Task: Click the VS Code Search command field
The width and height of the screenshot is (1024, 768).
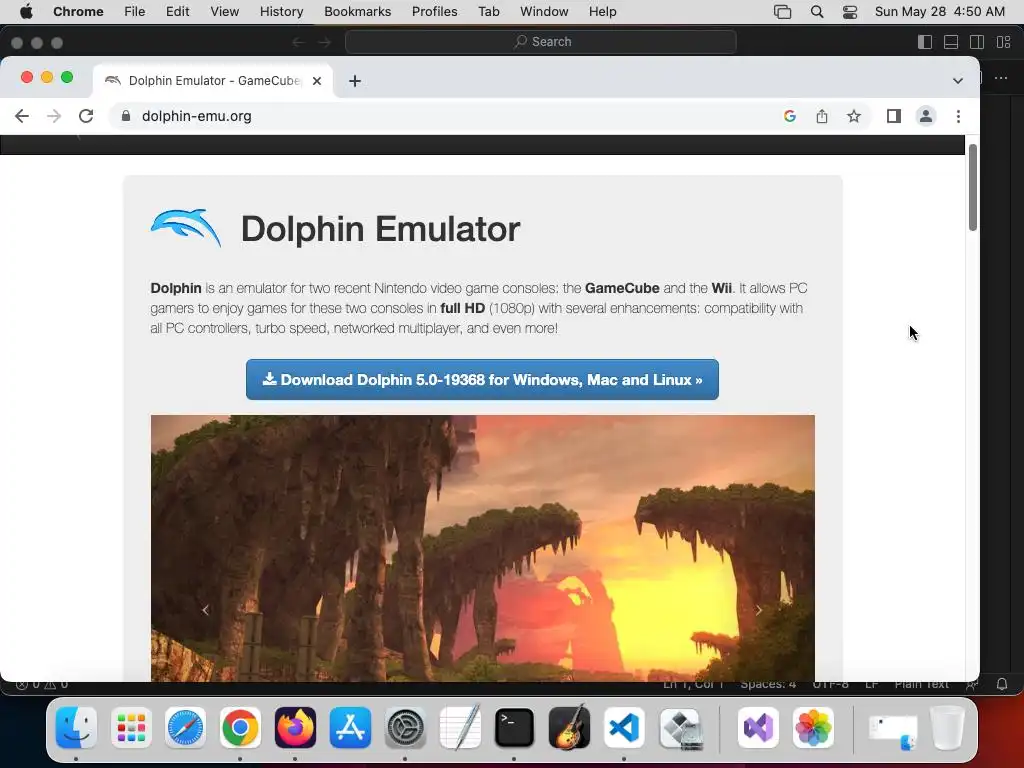Action: (x=541, y=42)
